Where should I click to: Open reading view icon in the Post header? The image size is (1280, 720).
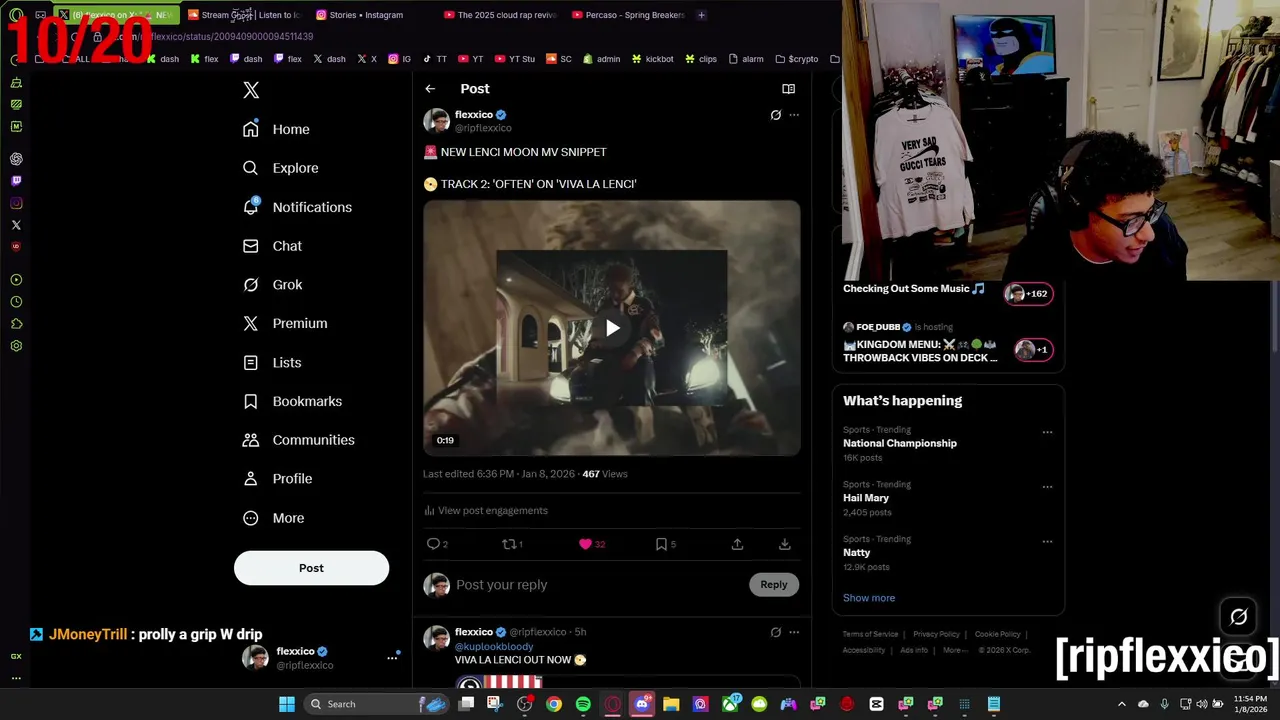[788, 89]
